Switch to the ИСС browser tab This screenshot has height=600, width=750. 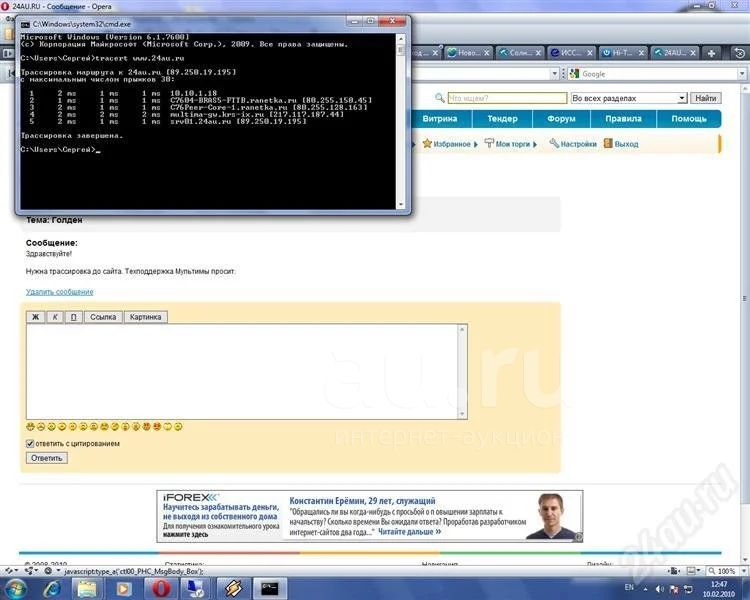[x=571, y=53]
